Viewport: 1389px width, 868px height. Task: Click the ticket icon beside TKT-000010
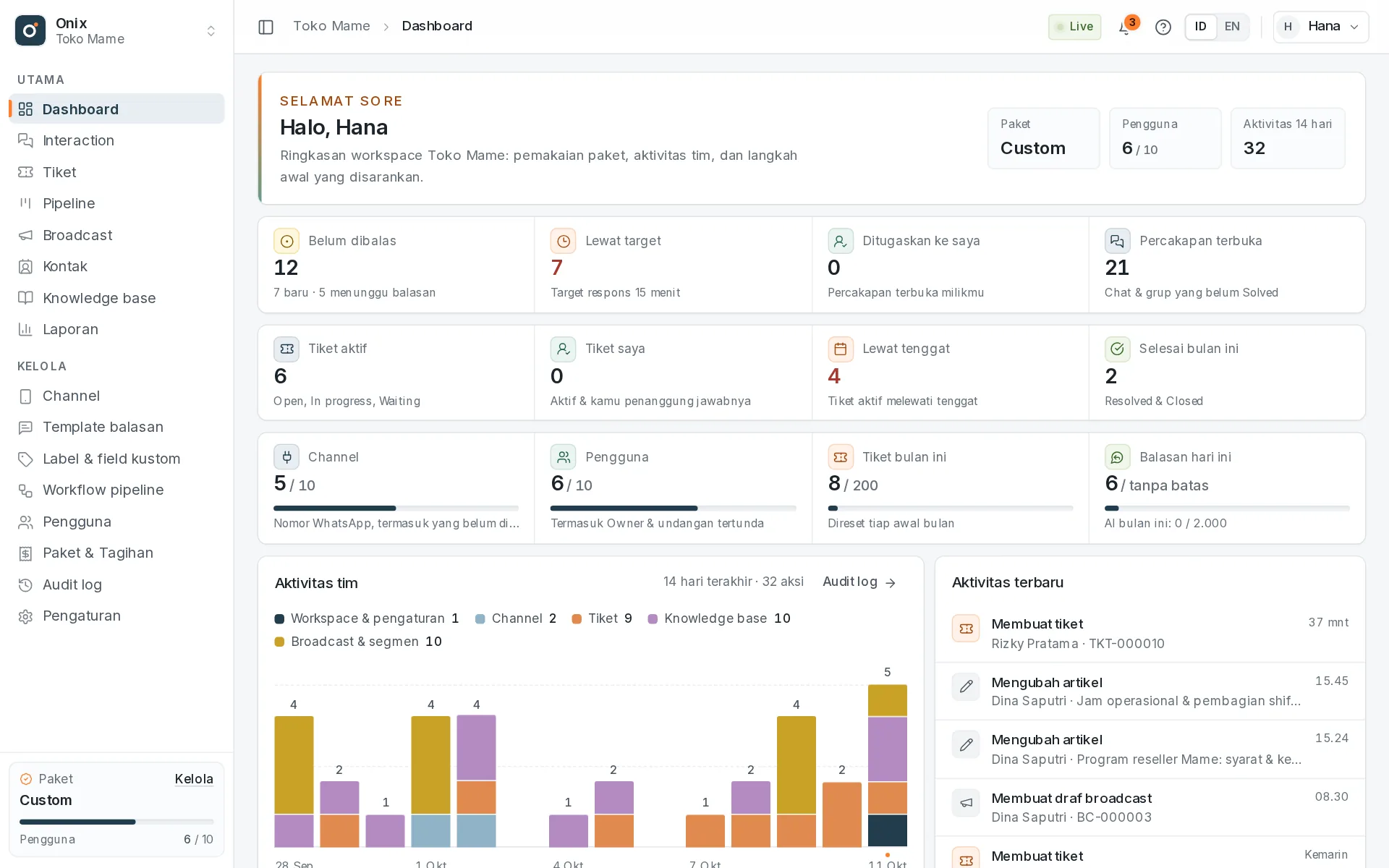coord(966,629)
